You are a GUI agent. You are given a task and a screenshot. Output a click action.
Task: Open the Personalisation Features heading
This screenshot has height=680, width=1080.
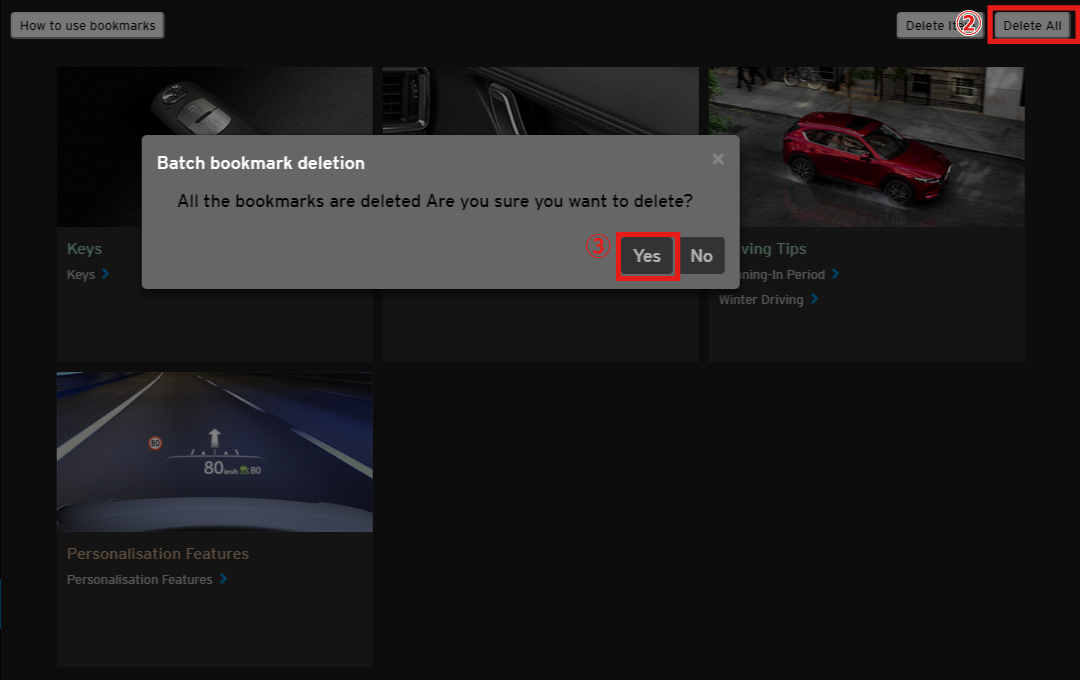[x=157, y=553]
